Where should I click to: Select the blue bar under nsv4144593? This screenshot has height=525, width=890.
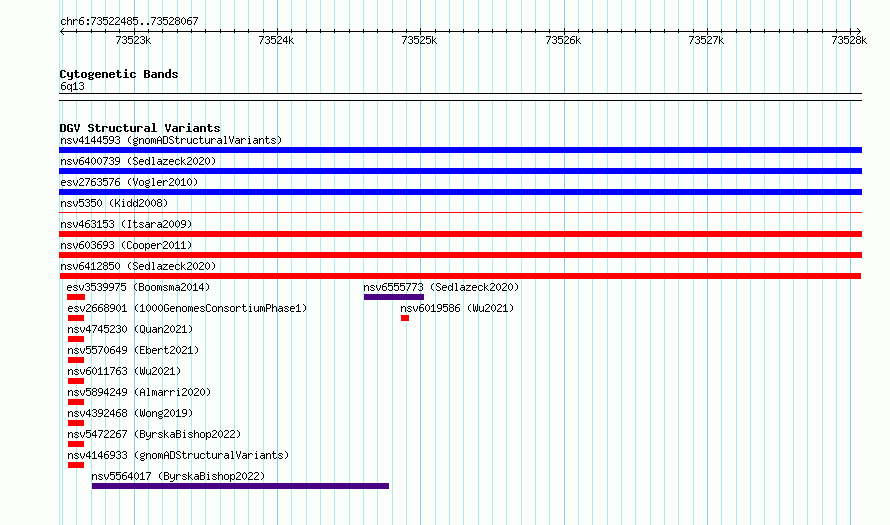460,150
